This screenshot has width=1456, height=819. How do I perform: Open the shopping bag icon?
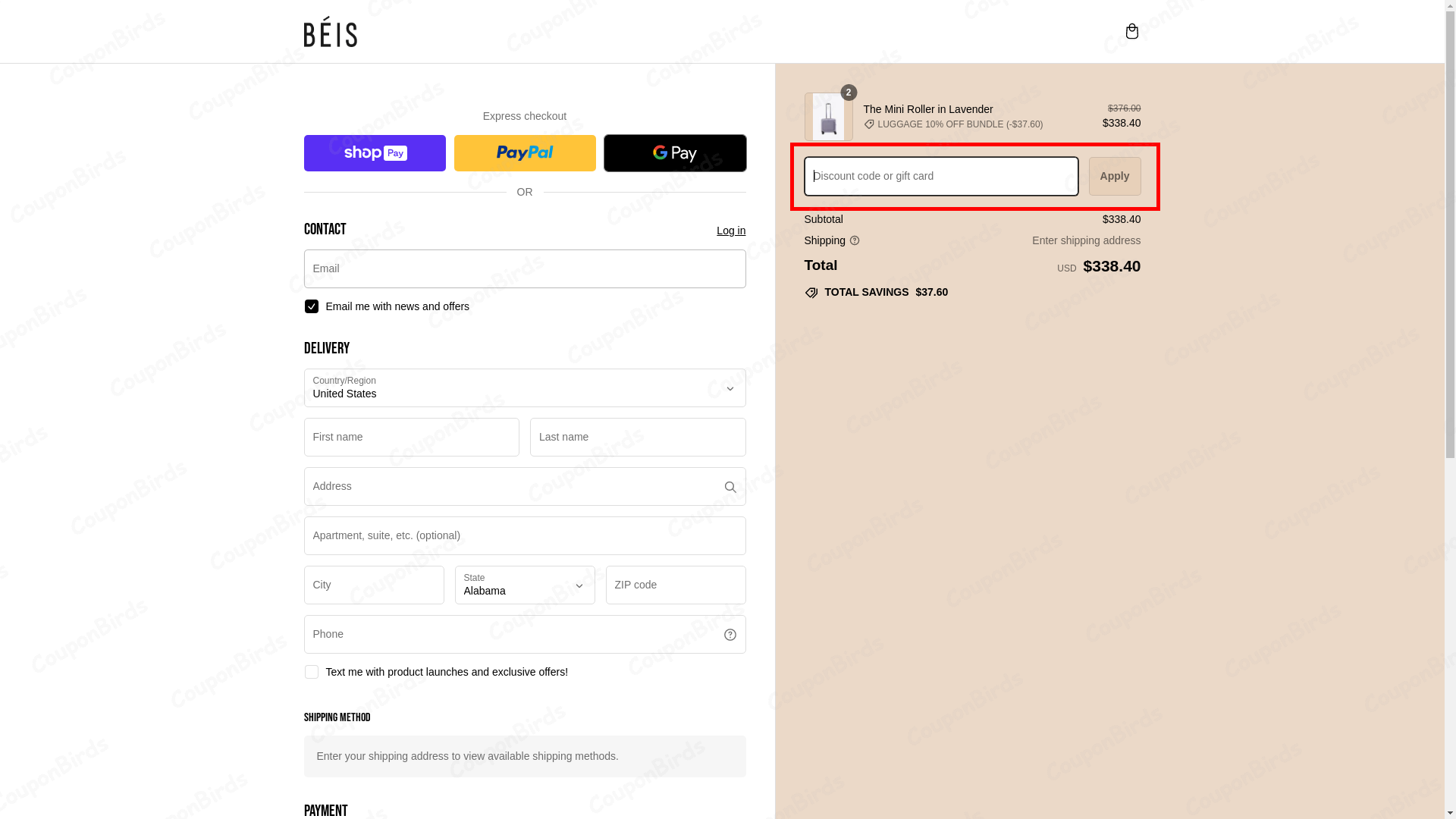point(1131,31)
